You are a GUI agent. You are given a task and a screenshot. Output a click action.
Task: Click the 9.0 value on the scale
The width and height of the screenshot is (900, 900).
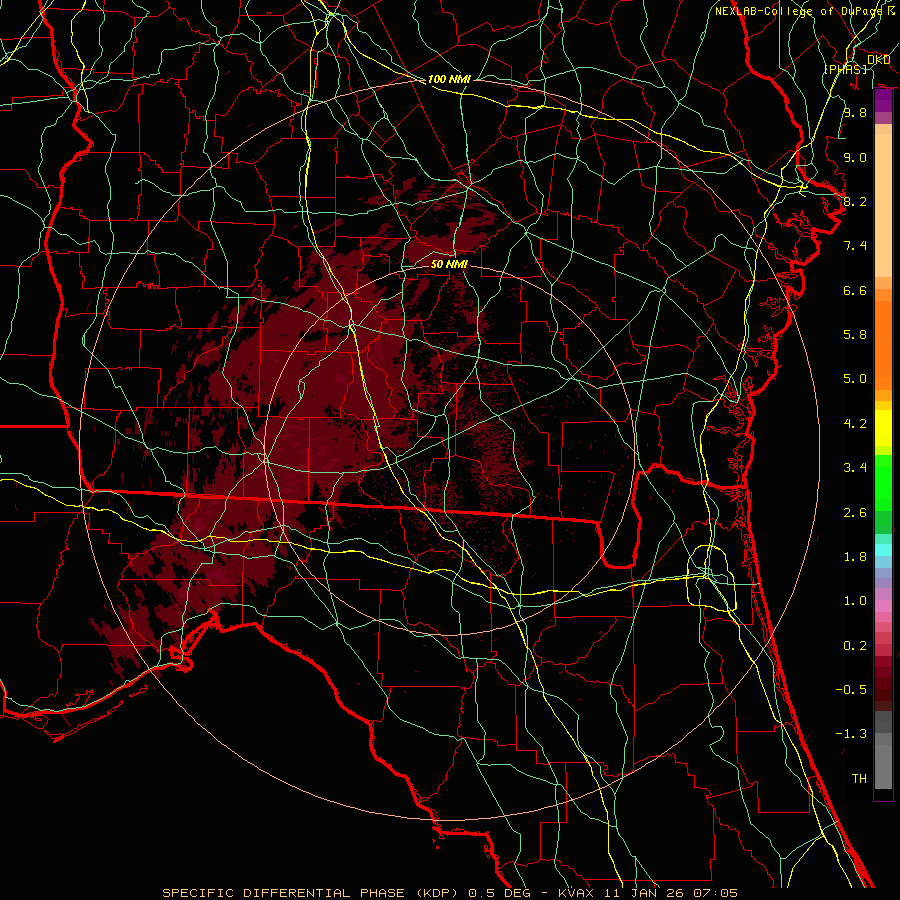(855, 157)
